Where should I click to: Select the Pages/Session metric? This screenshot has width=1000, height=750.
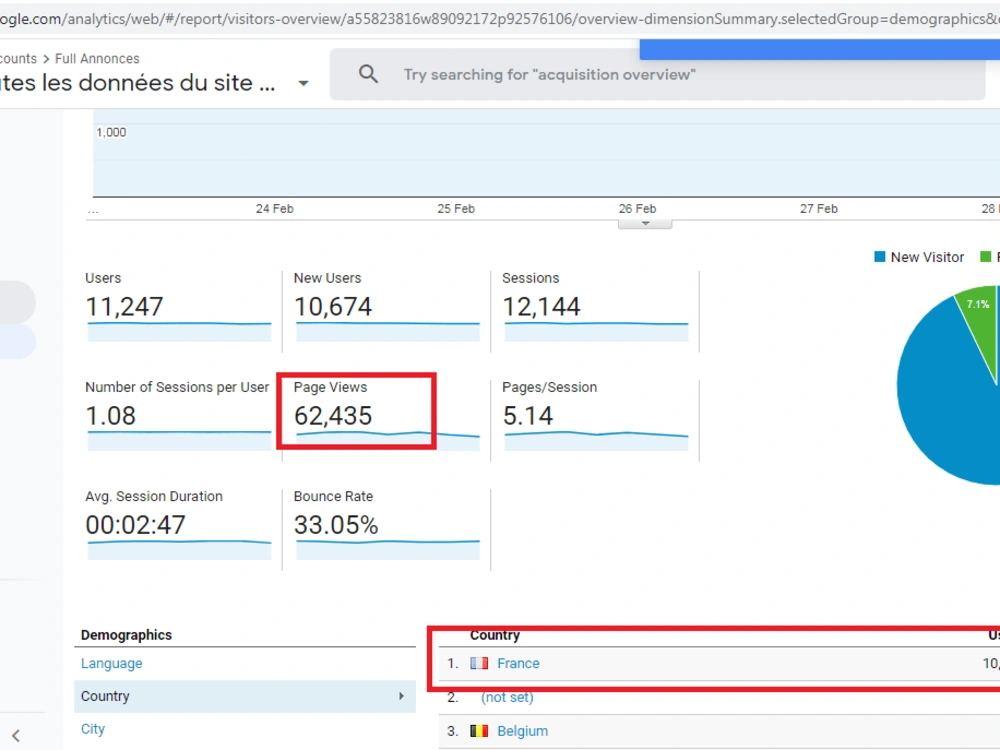596,415
